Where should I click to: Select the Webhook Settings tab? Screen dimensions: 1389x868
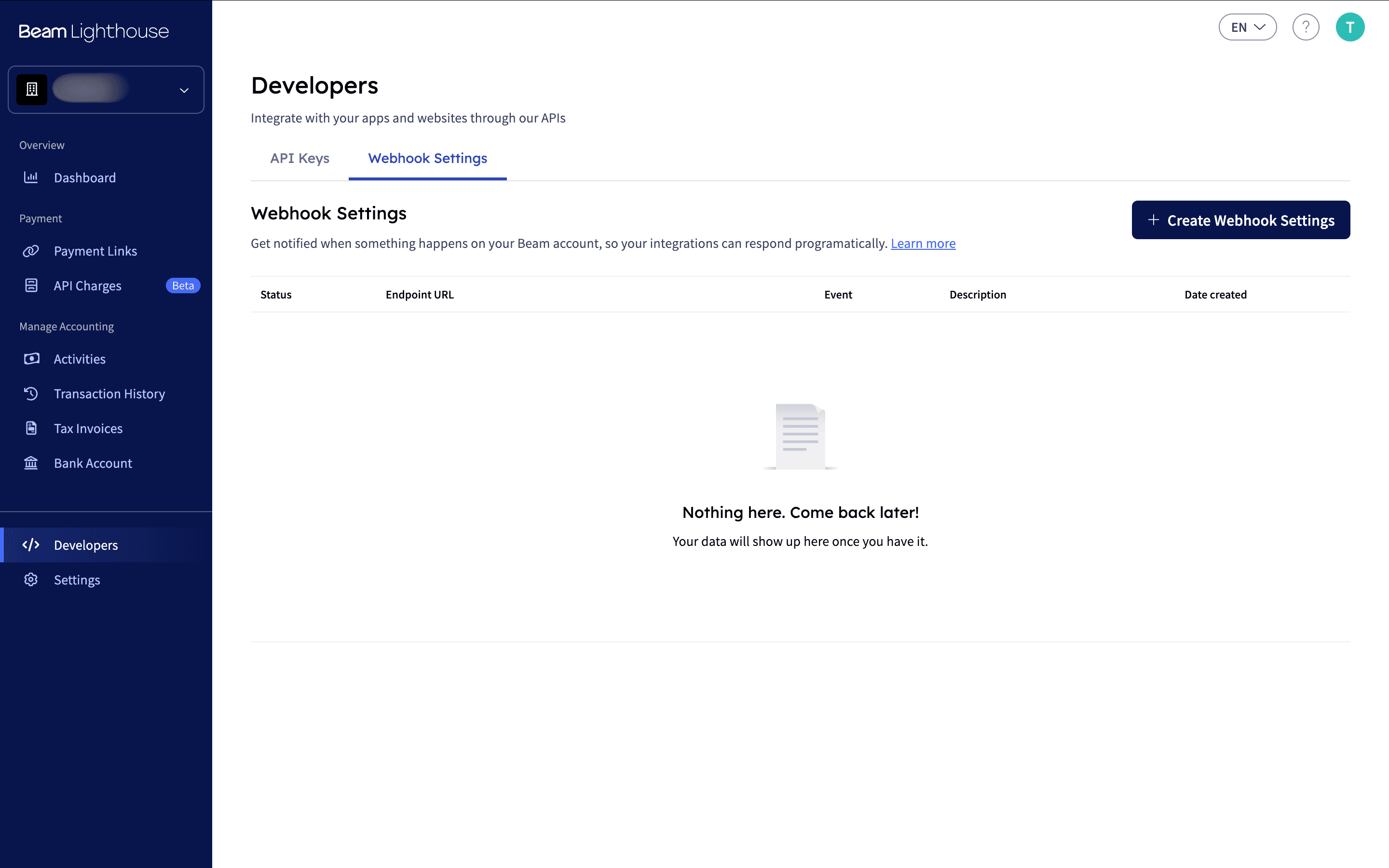(427, 159)
